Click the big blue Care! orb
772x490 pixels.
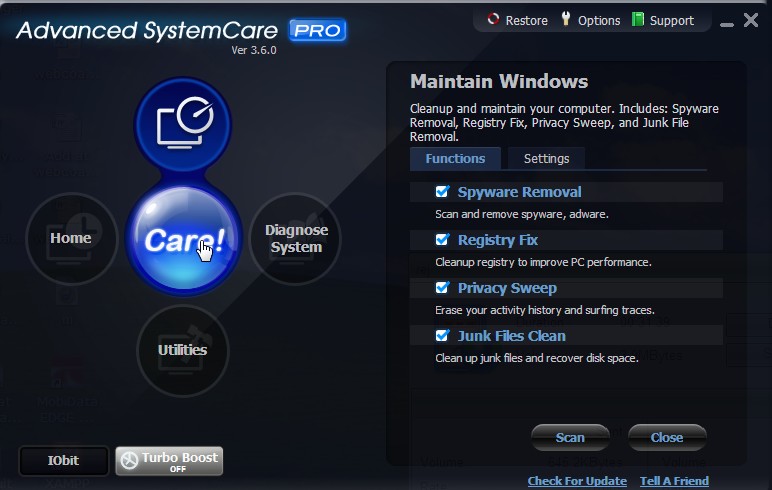[x=184, y=239]
